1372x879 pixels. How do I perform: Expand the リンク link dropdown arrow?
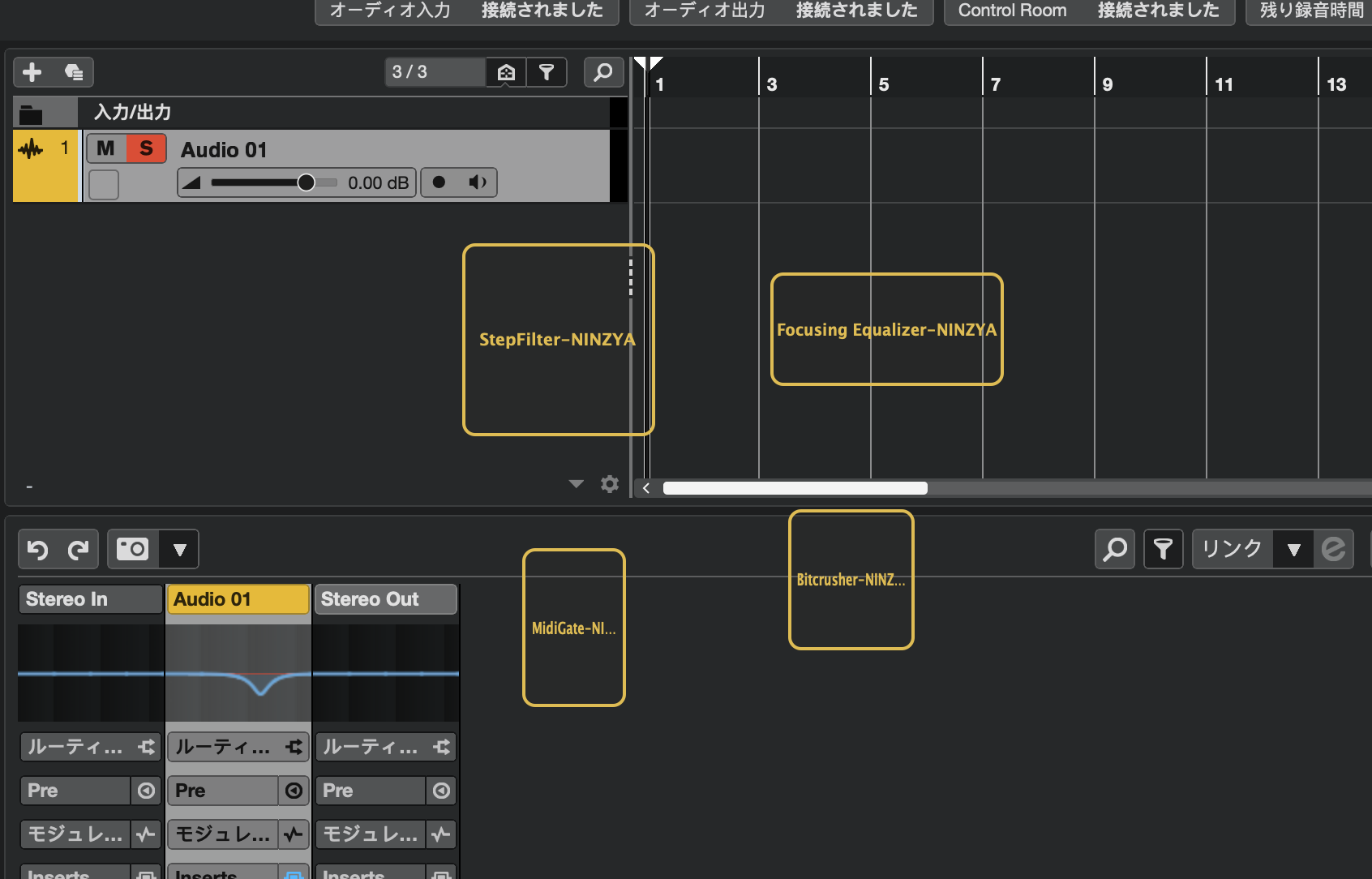pos(1293,550)
